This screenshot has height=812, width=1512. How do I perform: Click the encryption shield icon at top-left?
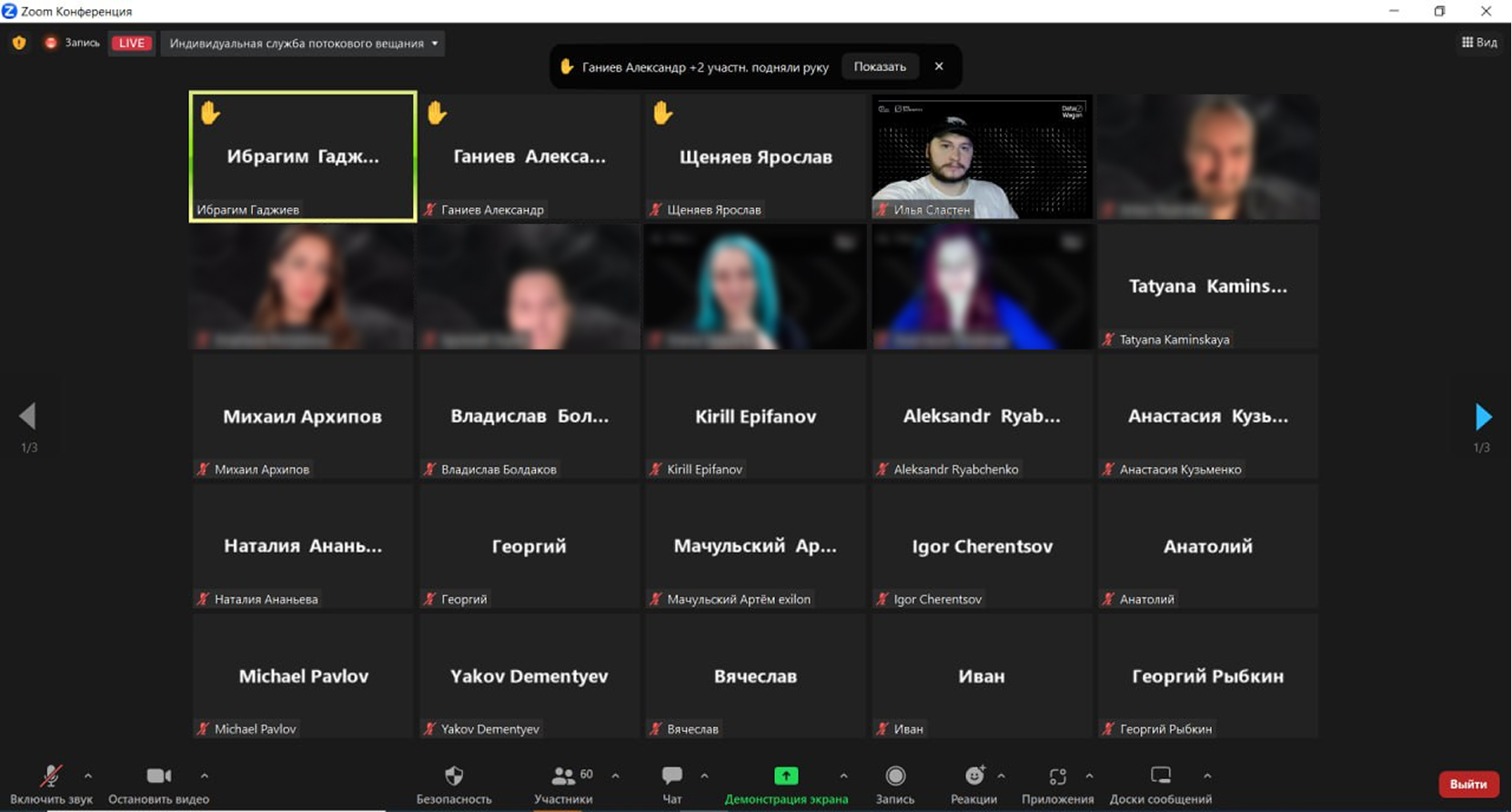click(x=19, y=43)
